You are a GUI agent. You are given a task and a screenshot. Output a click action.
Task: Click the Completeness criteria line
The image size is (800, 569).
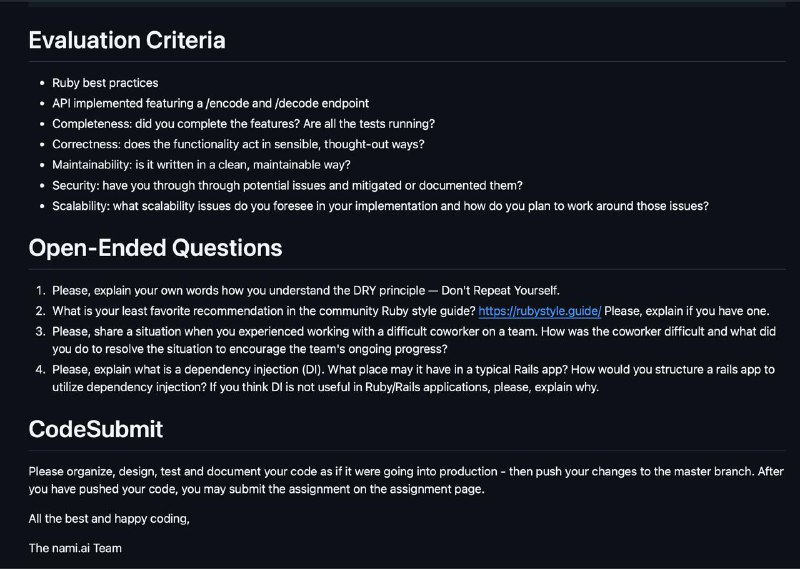pyautogui.click(x=243, y=124)
